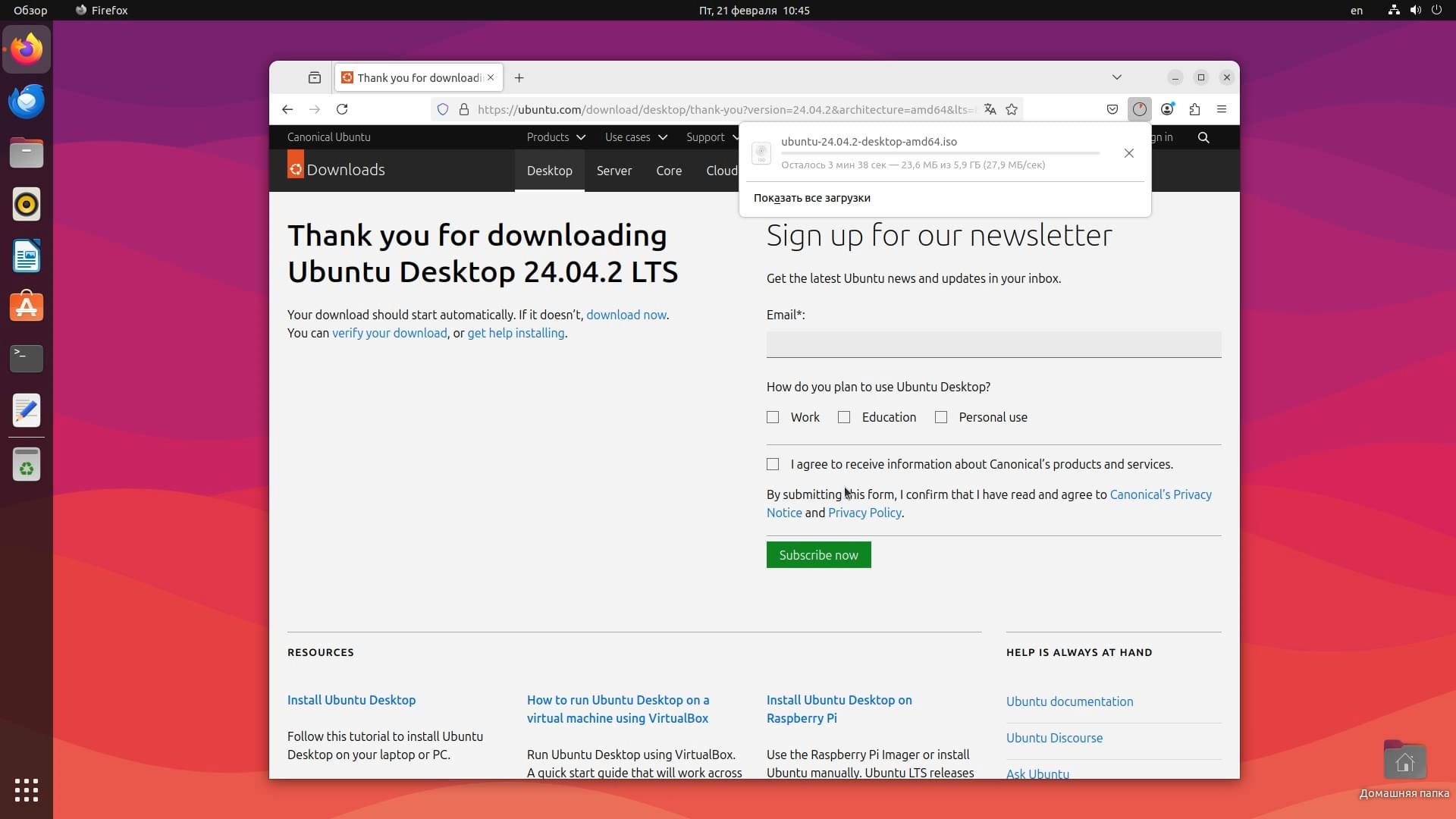The height and width of the screenshot is (819, 1456).
Task: Search the Ubuntu site magnifier
Action: click(x=1203, y=137)
